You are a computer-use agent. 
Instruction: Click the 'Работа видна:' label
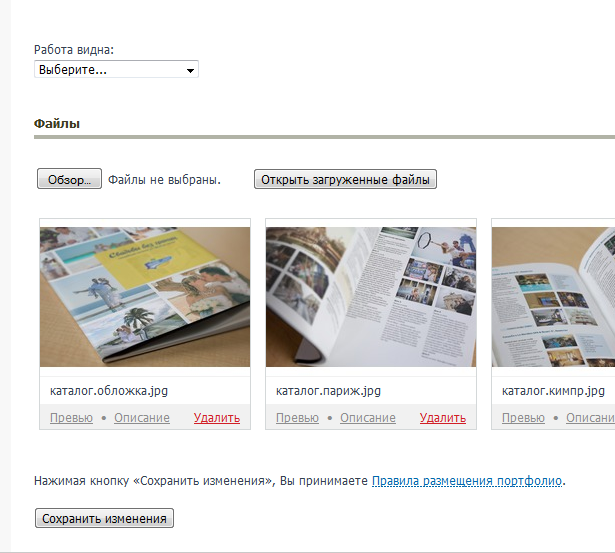[x=74, y=50]
